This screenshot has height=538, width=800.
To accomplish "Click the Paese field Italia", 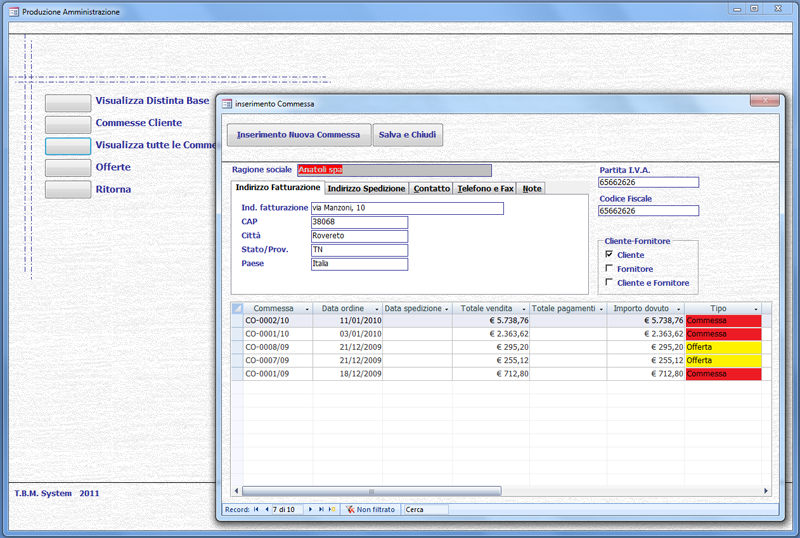I will click(359, 264).
